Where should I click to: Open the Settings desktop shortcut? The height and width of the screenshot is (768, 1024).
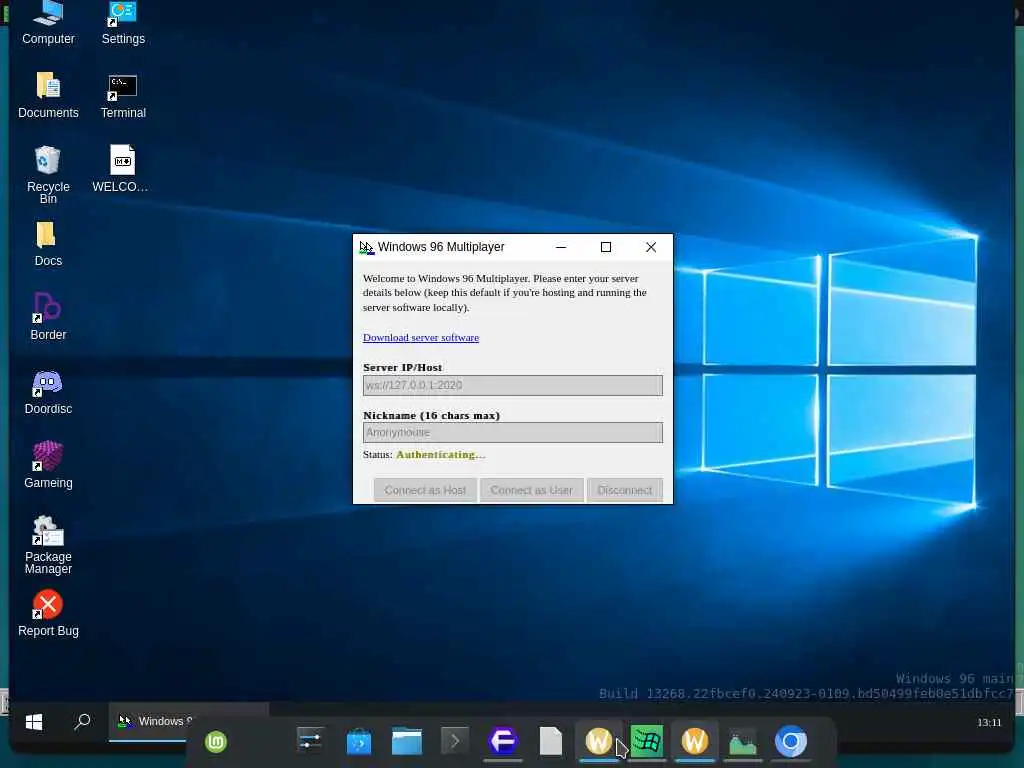[123, 23]
